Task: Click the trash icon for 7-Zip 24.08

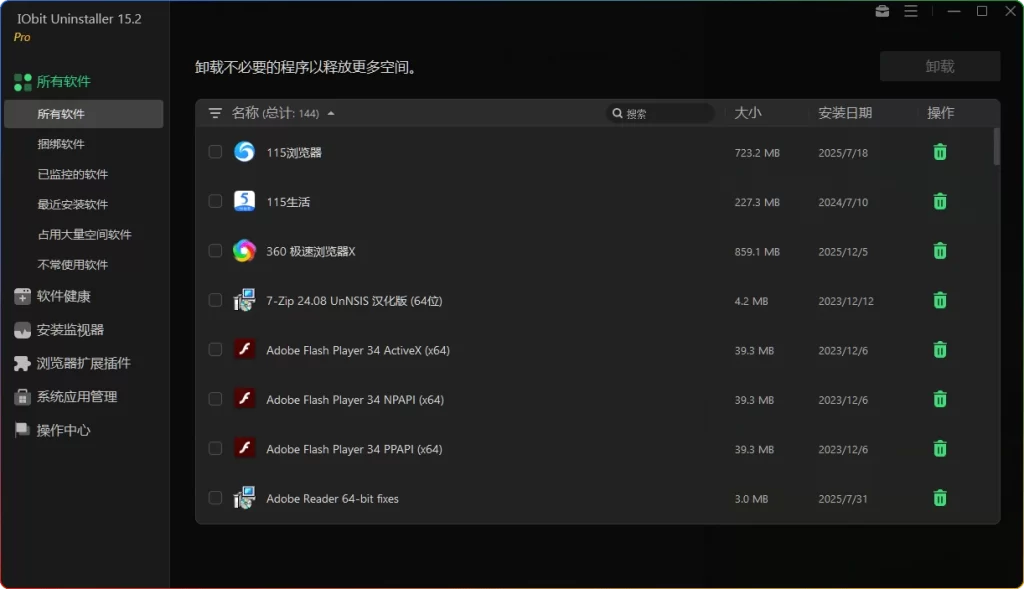Action: [x=940, y=300]
